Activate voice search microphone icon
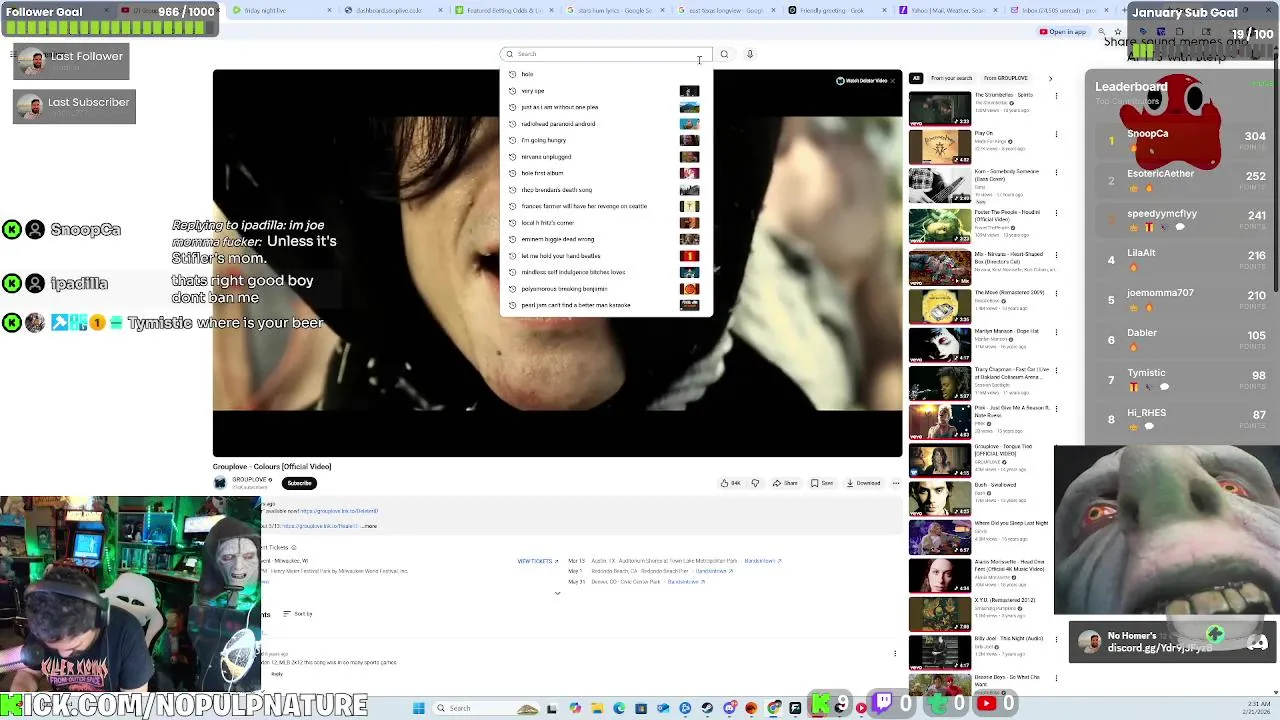Screen dimensions: 1280x720 point(749,54)
